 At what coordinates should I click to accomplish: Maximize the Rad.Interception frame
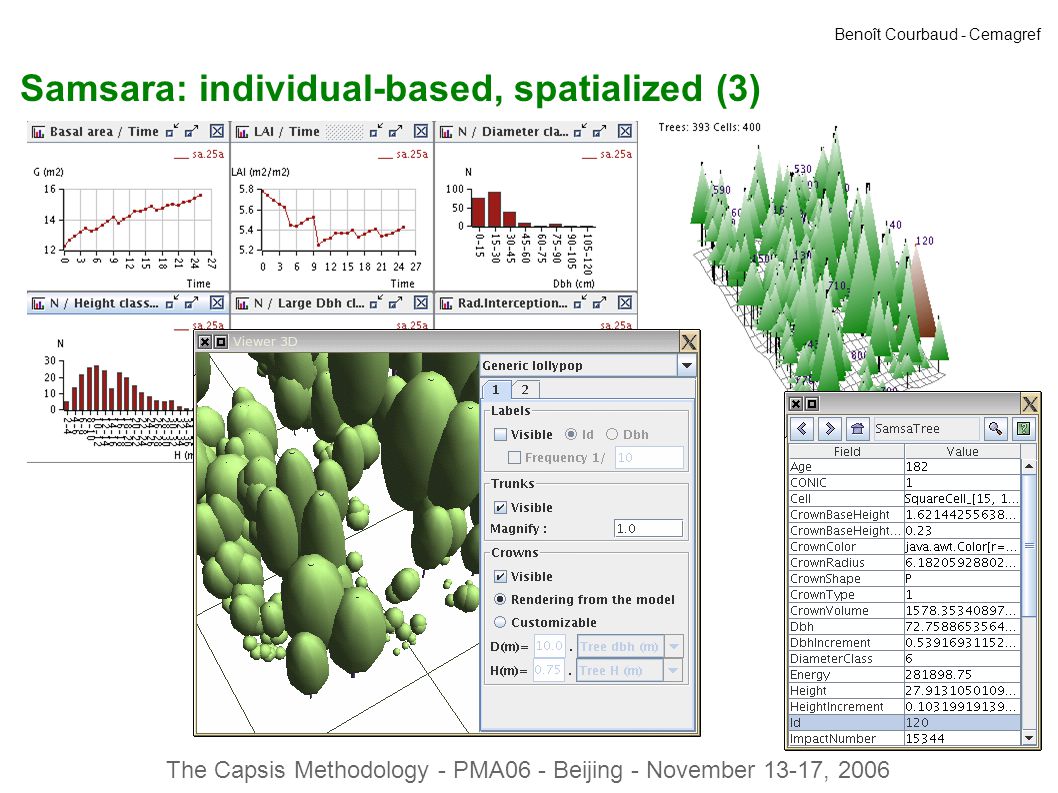point(600,302)
